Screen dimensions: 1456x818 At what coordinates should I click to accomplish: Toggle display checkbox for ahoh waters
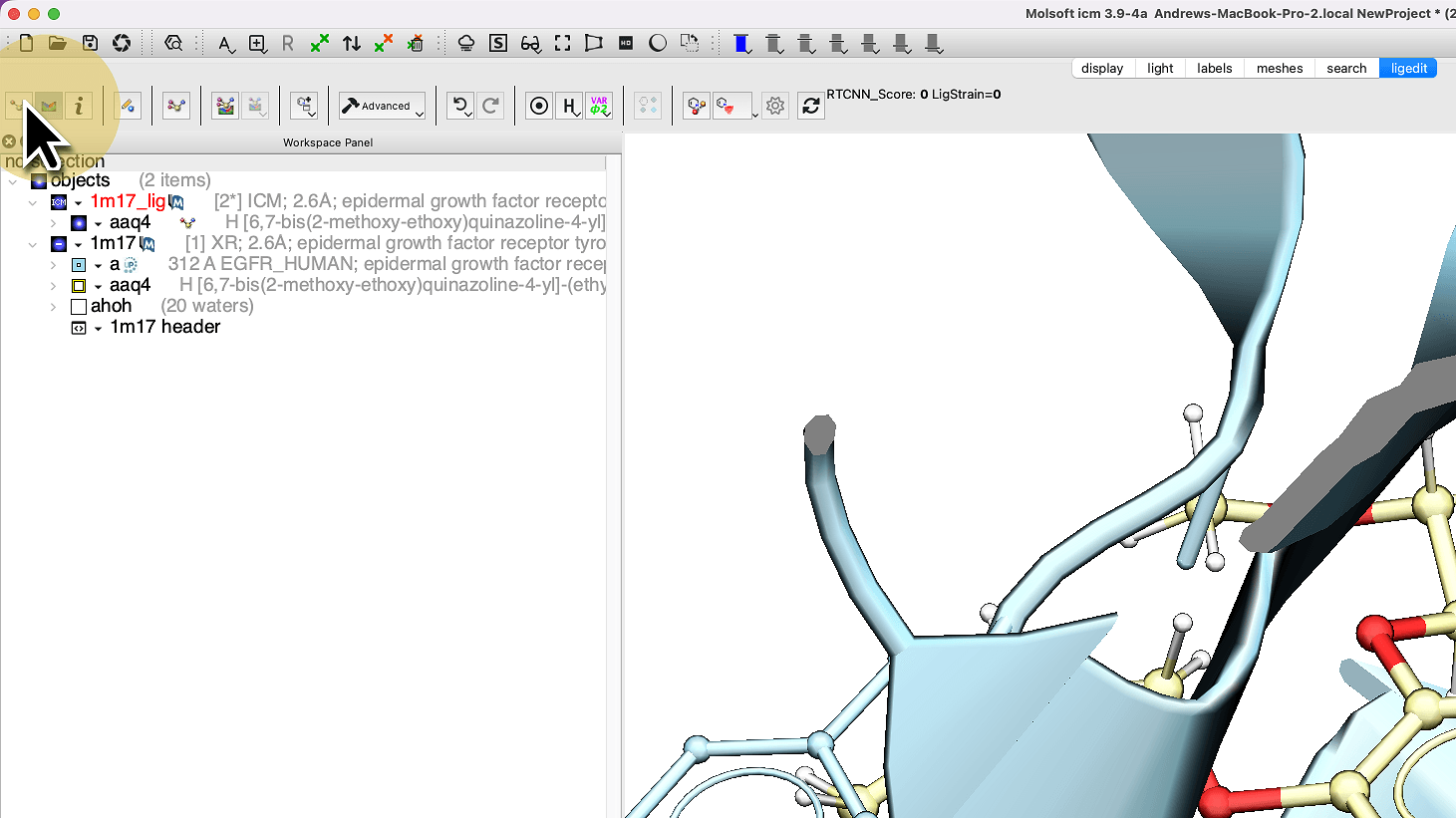pos(79,307)
